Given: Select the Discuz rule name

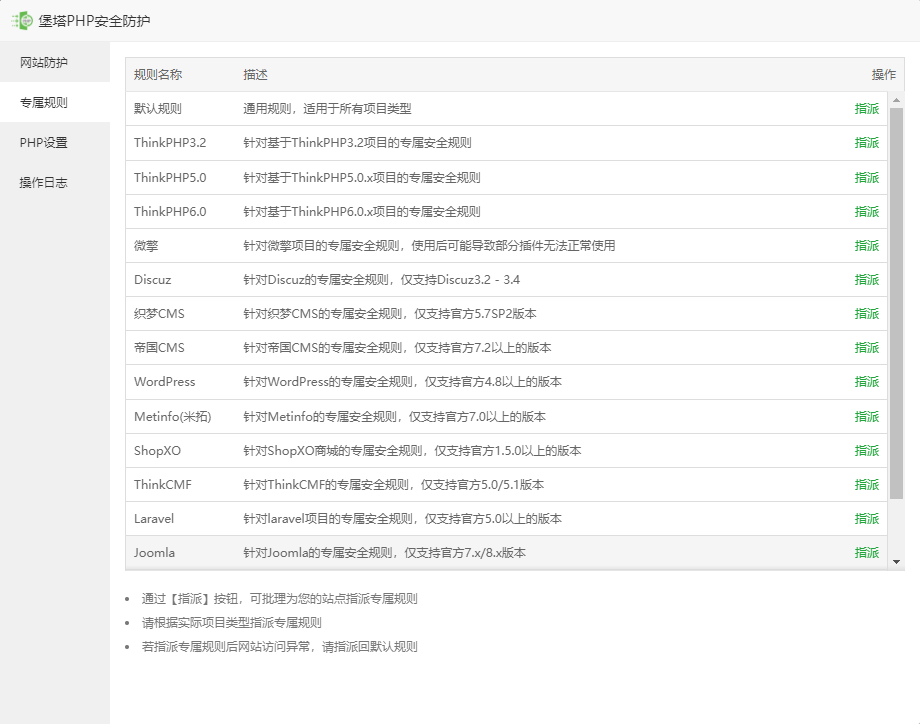Looking at the screenshot, I should 153,279.
